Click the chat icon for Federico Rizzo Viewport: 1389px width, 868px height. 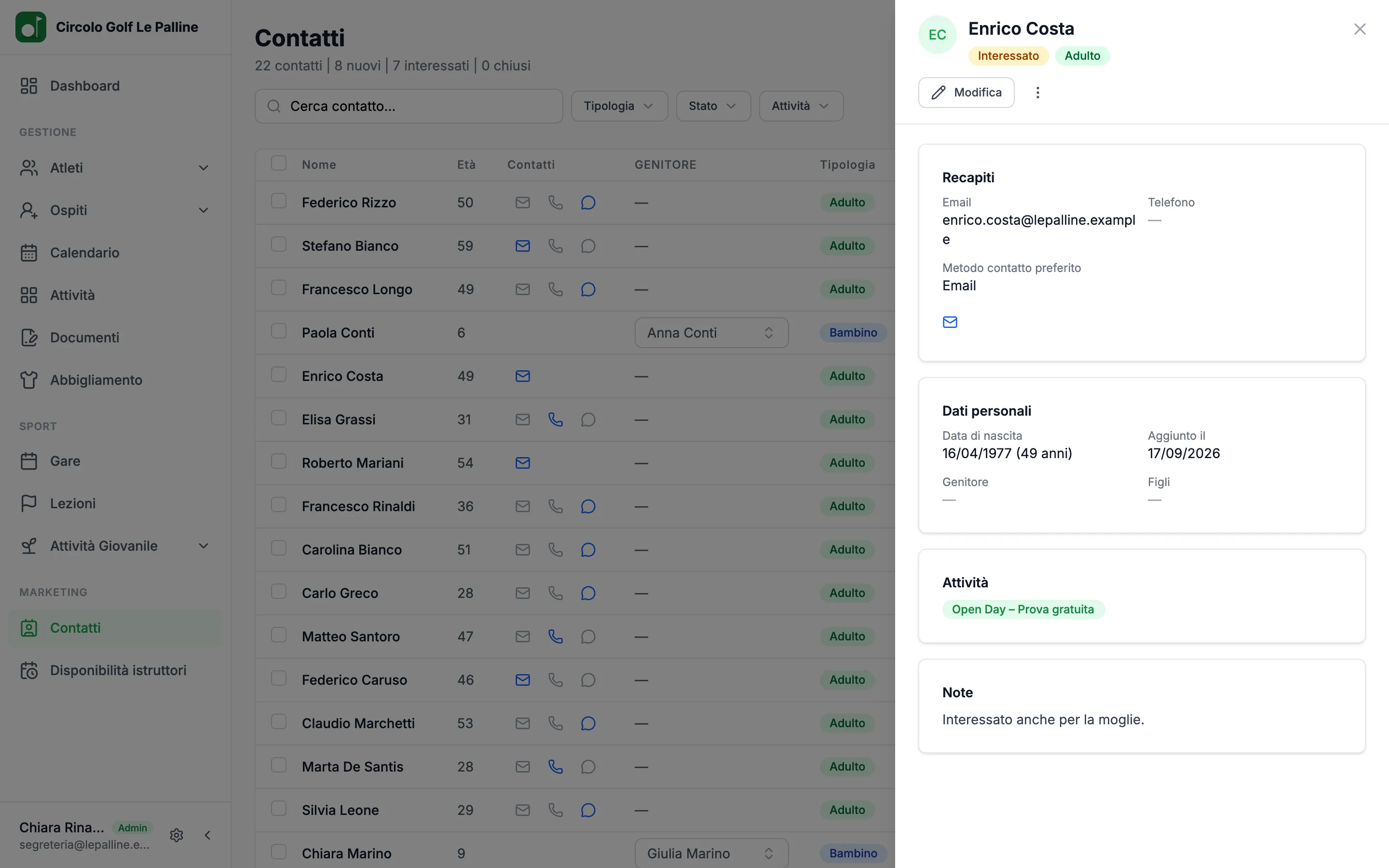588,203
